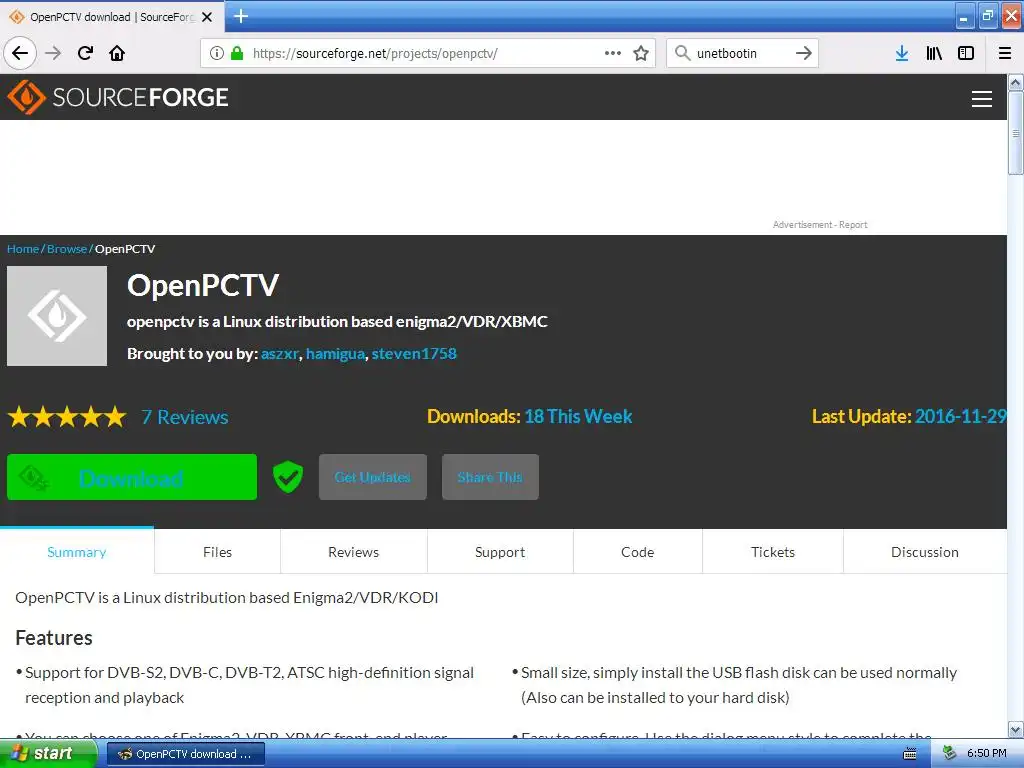
Task: Click the browser Forward arrow button
Action: [x=54, y=53]
